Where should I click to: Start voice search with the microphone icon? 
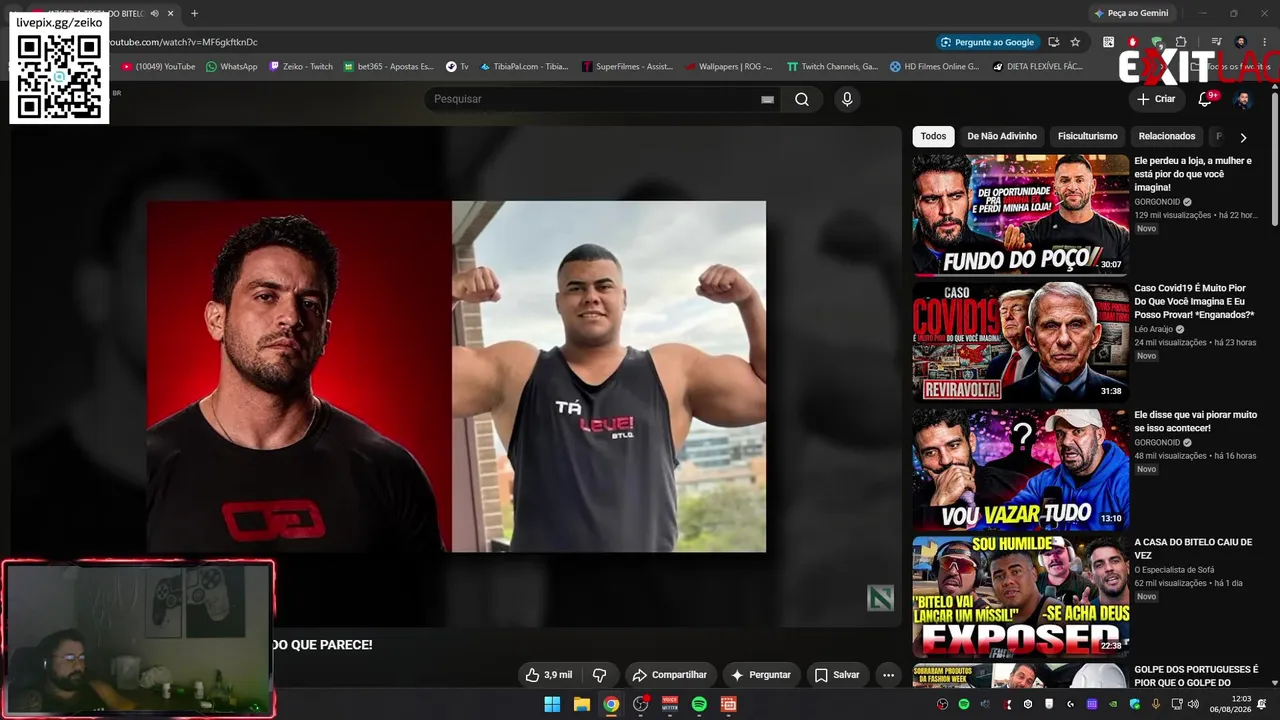847,99
